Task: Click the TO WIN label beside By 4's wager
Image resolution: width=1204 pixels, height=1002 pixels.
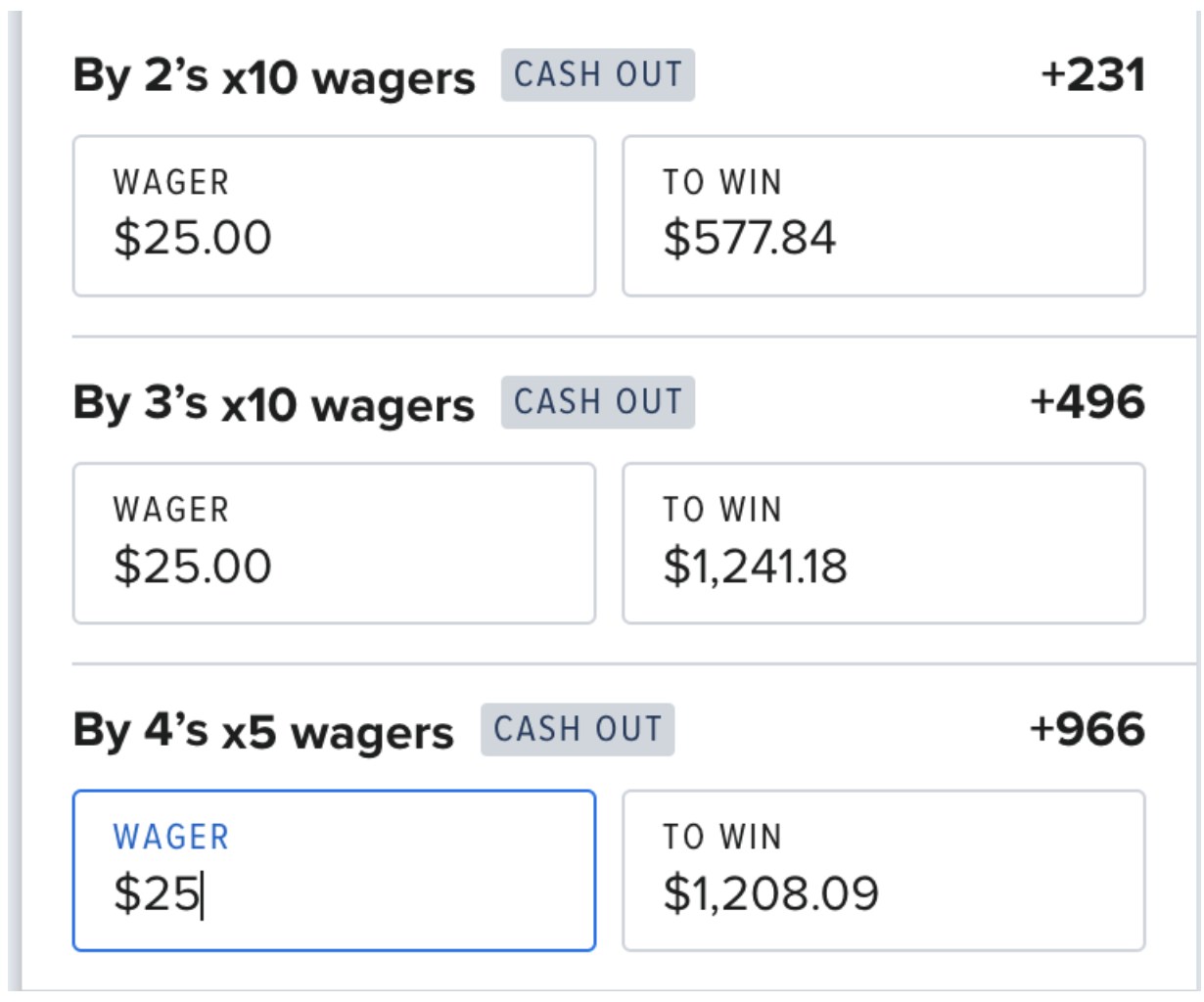Action: click(x=722, y=838)
